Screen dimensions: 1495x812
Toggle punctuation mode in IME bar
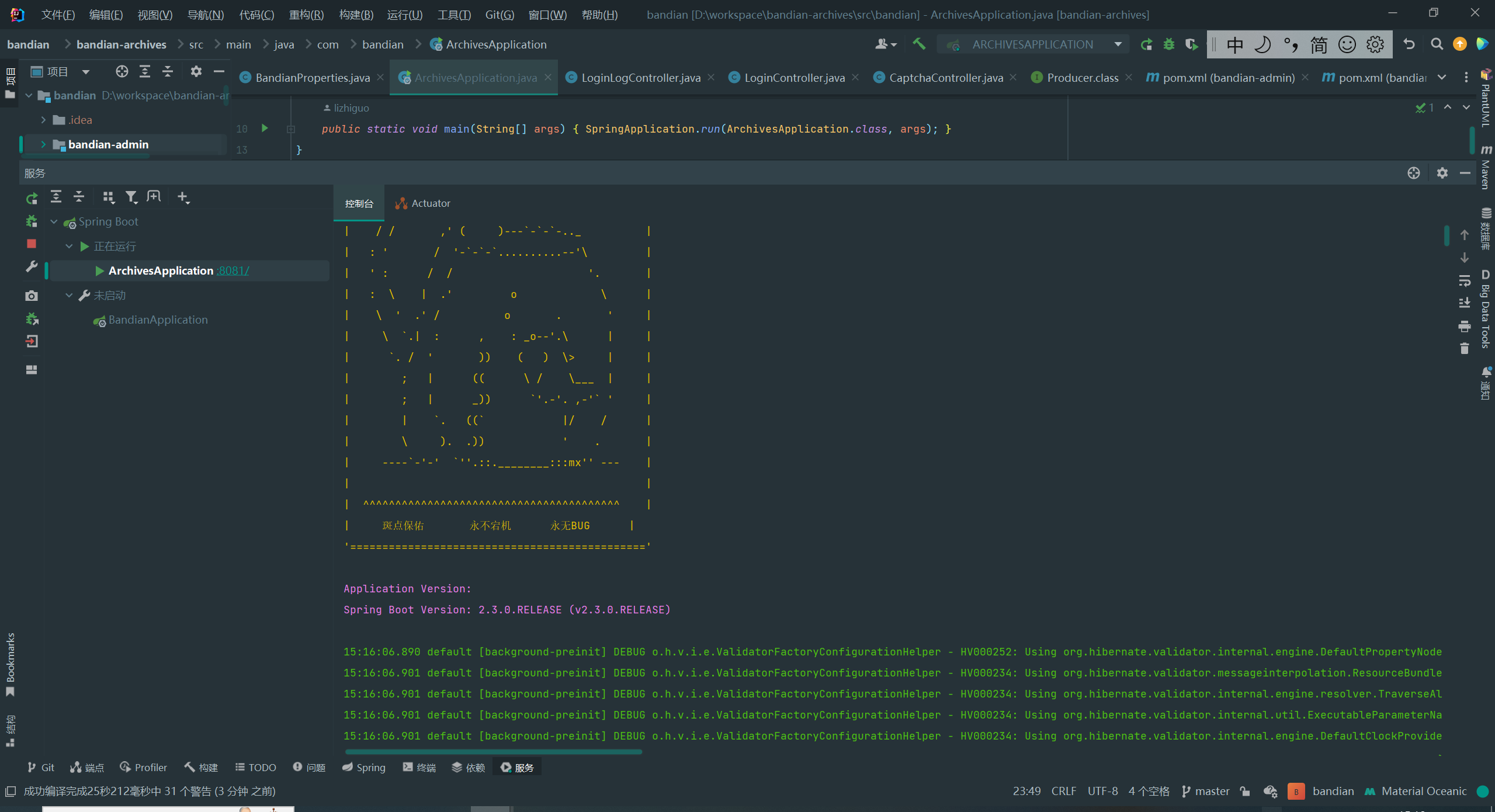pos(1291,44)
